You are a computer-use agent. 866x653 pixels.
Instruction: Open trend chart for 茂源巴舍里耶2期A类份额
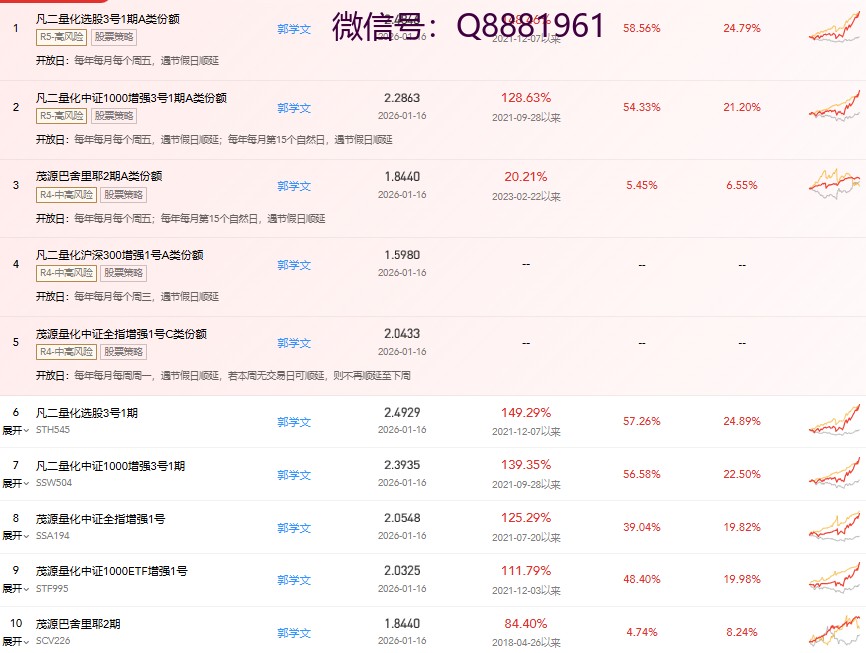click(834, 185)
